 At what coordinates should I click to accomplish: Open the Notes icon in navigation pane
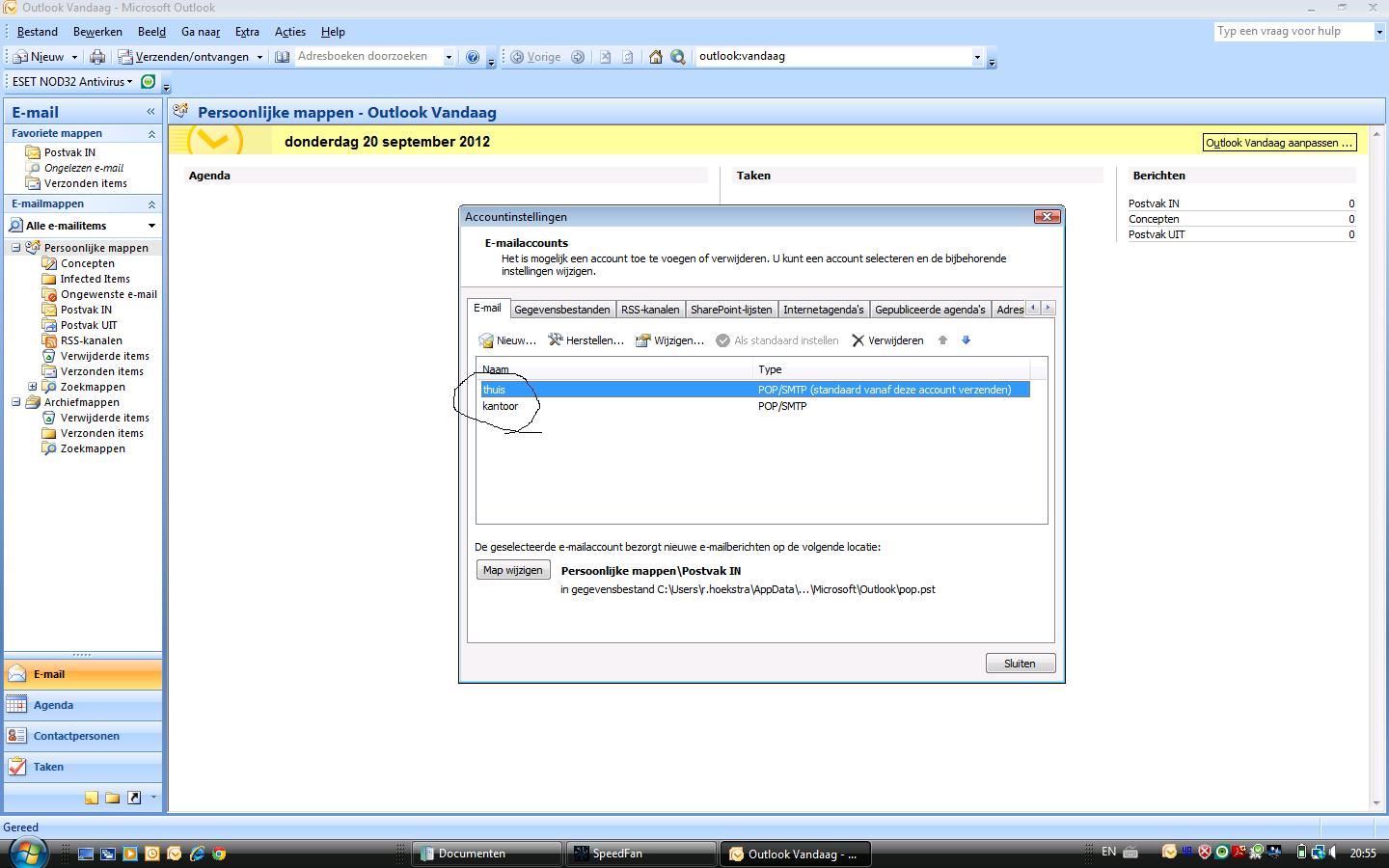pyautogui.click(x=91, y=798)
